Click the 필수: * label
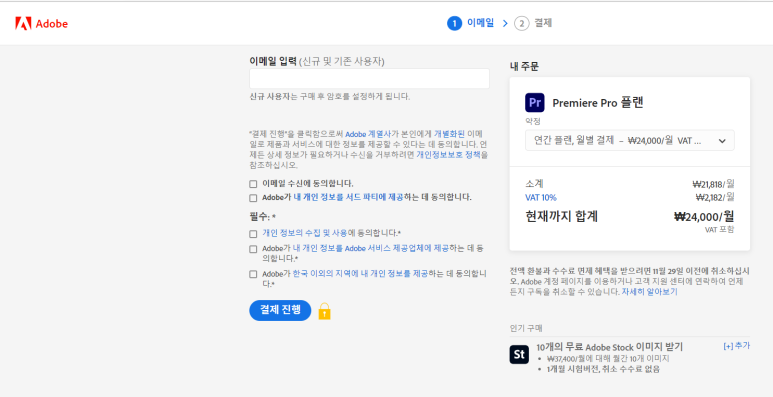Viewport: 773px width, 397px height. 262,217
